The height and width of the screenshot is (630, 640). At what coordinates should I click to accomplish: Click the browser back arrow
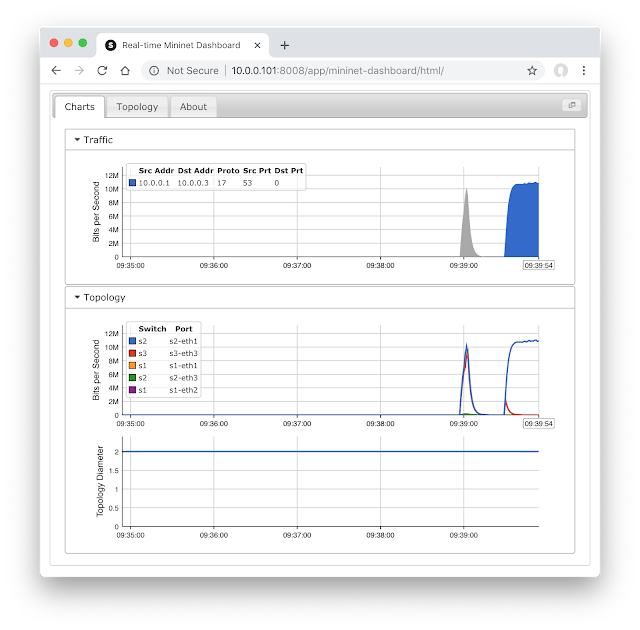coord(56,71)
